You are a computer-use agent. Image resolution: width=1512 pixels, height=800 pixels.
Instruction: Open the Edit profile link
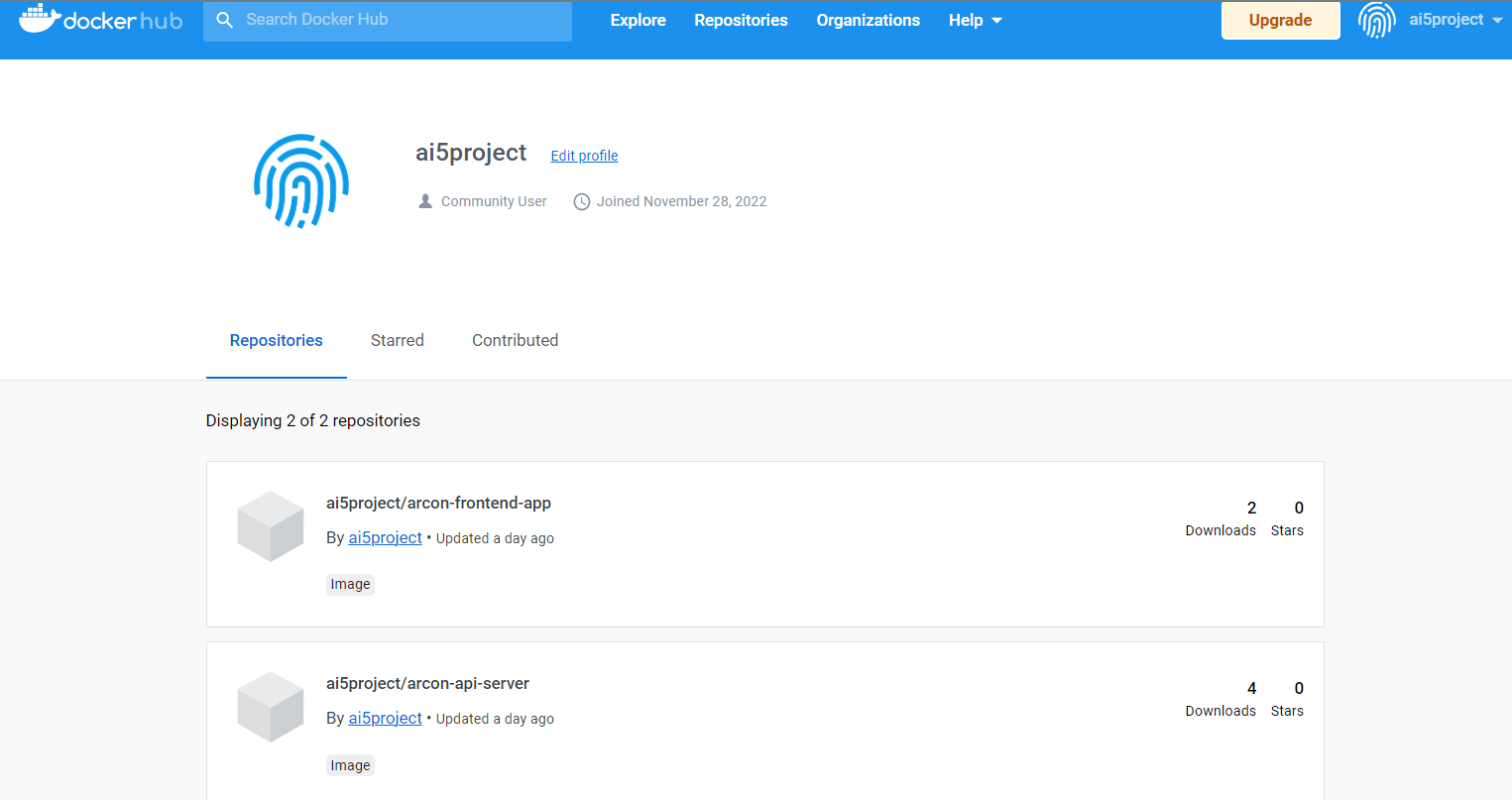(x=584, y=155)
